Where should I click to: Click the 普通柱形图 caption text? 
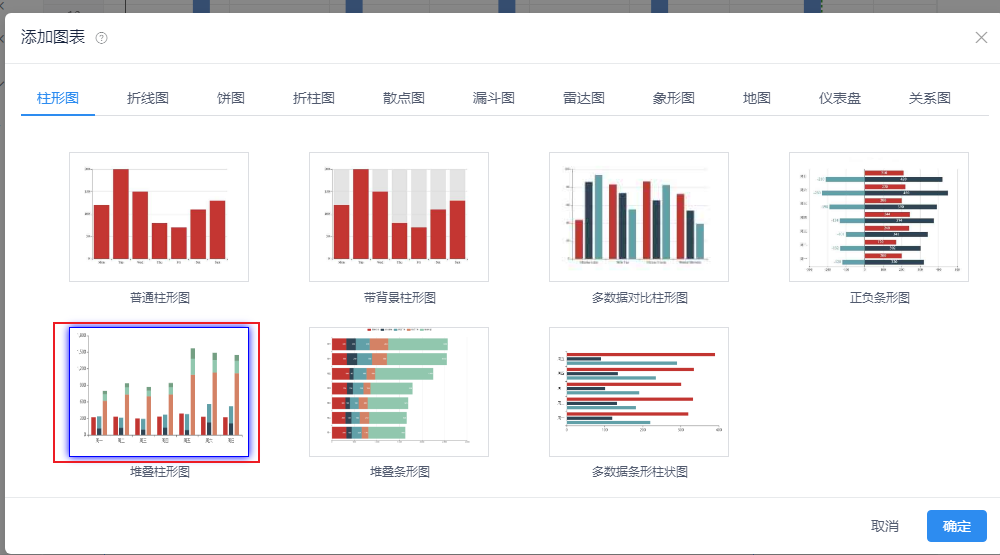pos(160,297)
